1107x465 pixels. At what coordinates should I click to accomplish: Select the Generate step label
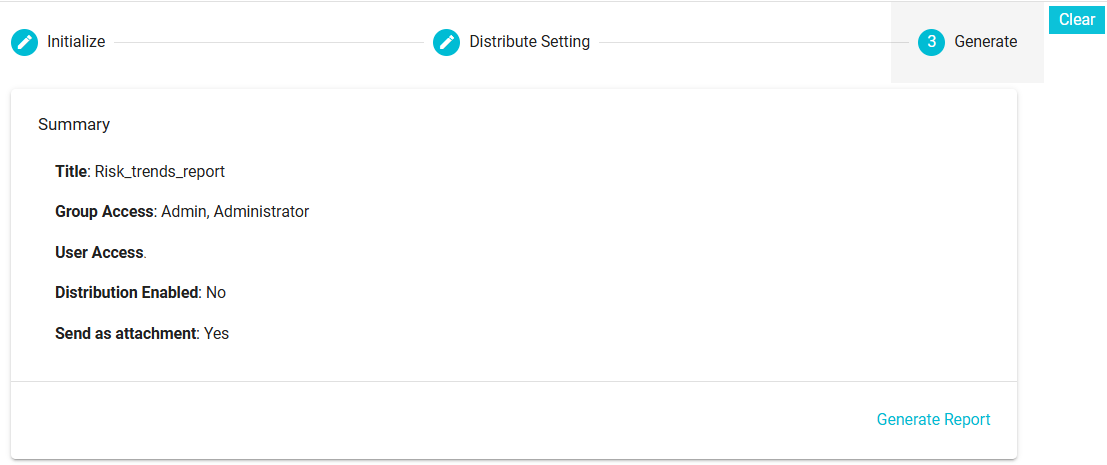tap(986, 42)
